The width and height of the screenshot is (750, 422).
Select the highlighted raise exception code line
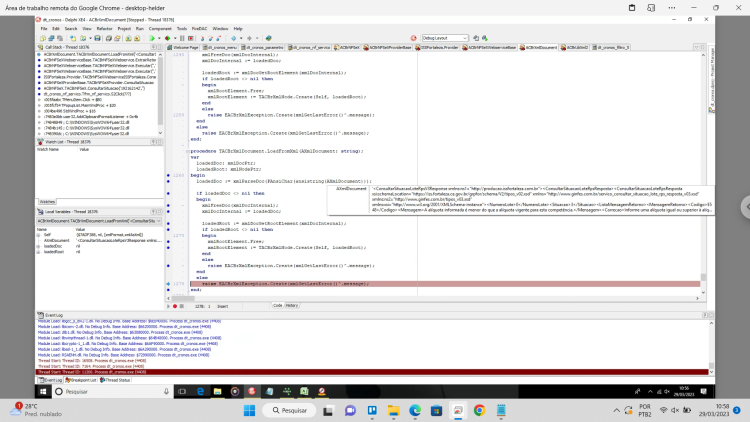click(x=445, y=284)
